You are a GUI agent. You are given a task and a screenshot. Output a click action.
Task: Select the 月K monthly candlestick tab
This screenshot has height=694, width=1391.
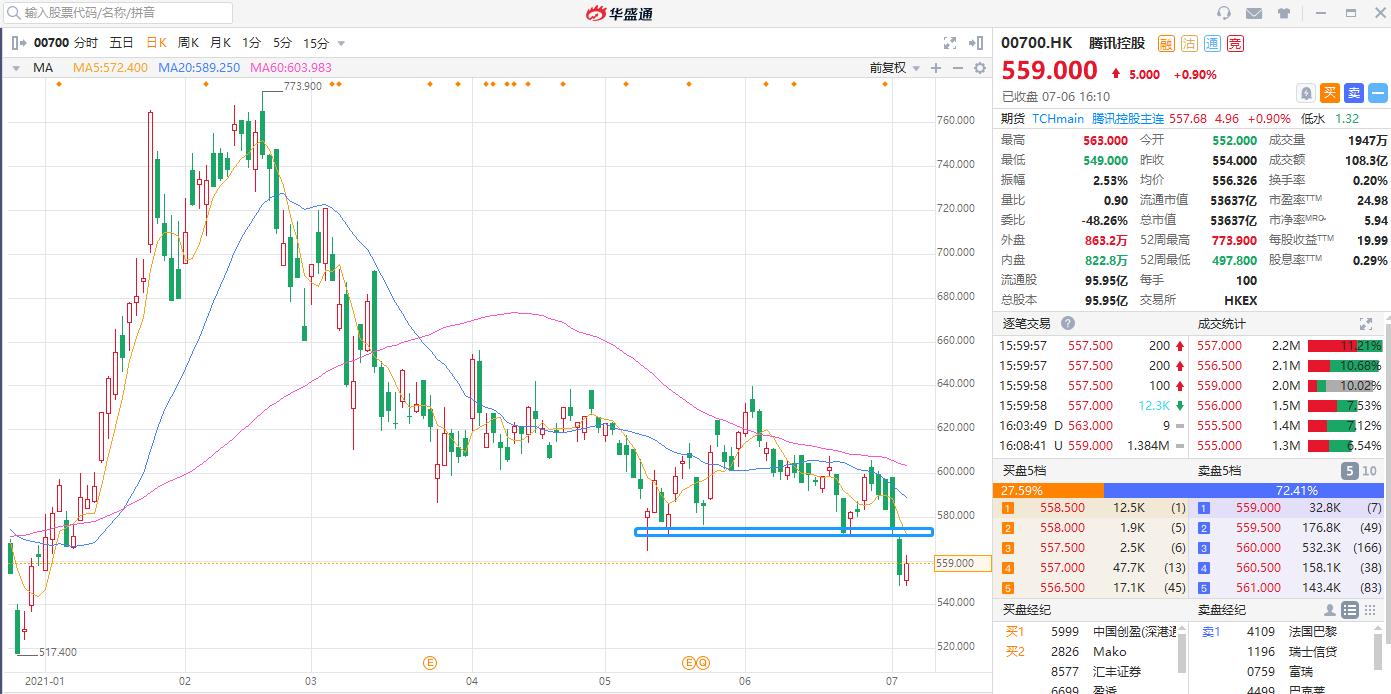(x=220, y=43)
